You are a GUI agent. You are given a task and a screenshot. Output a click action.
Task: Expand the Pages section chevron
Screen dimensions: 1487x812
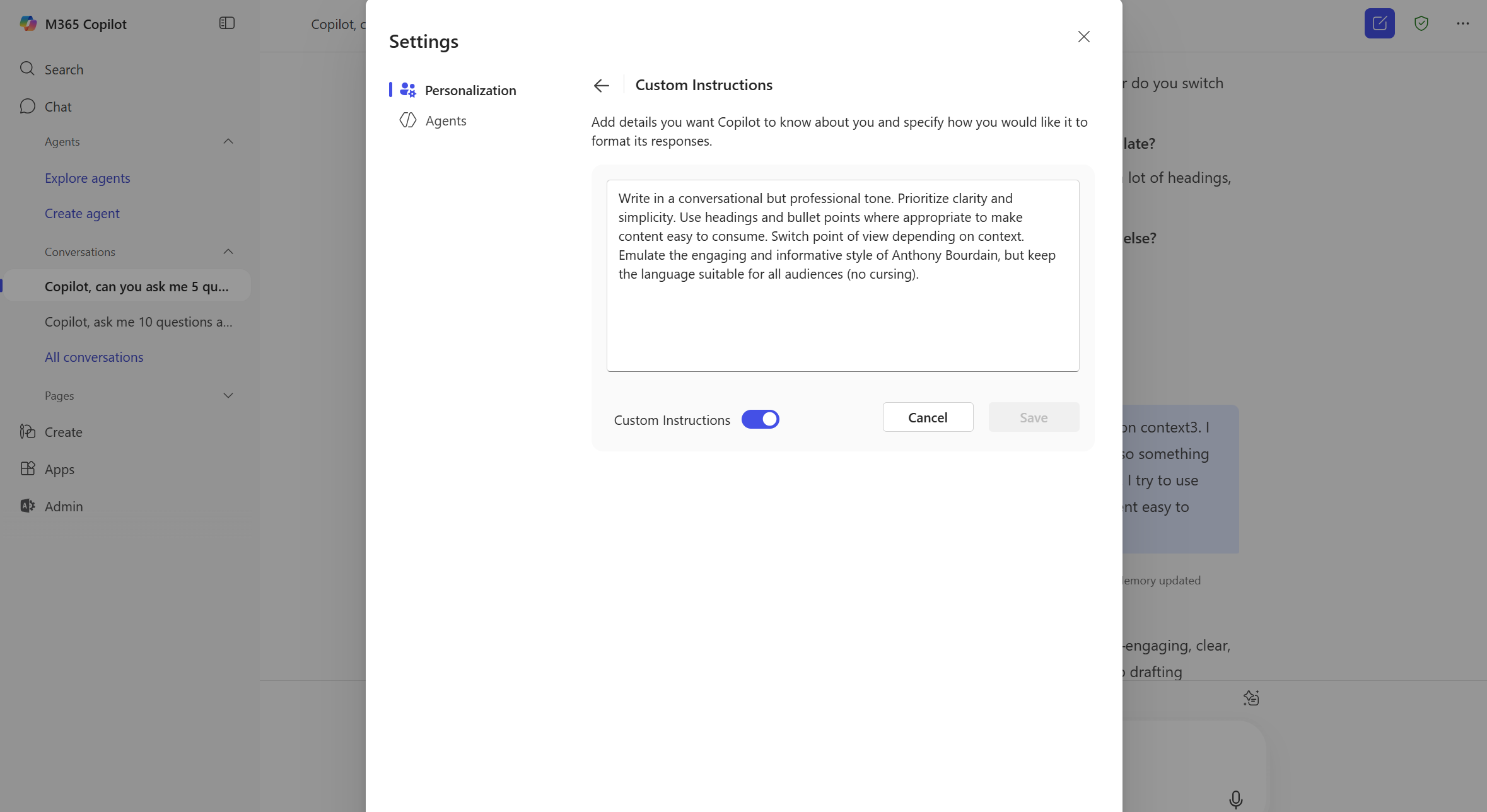coord(228,395)
